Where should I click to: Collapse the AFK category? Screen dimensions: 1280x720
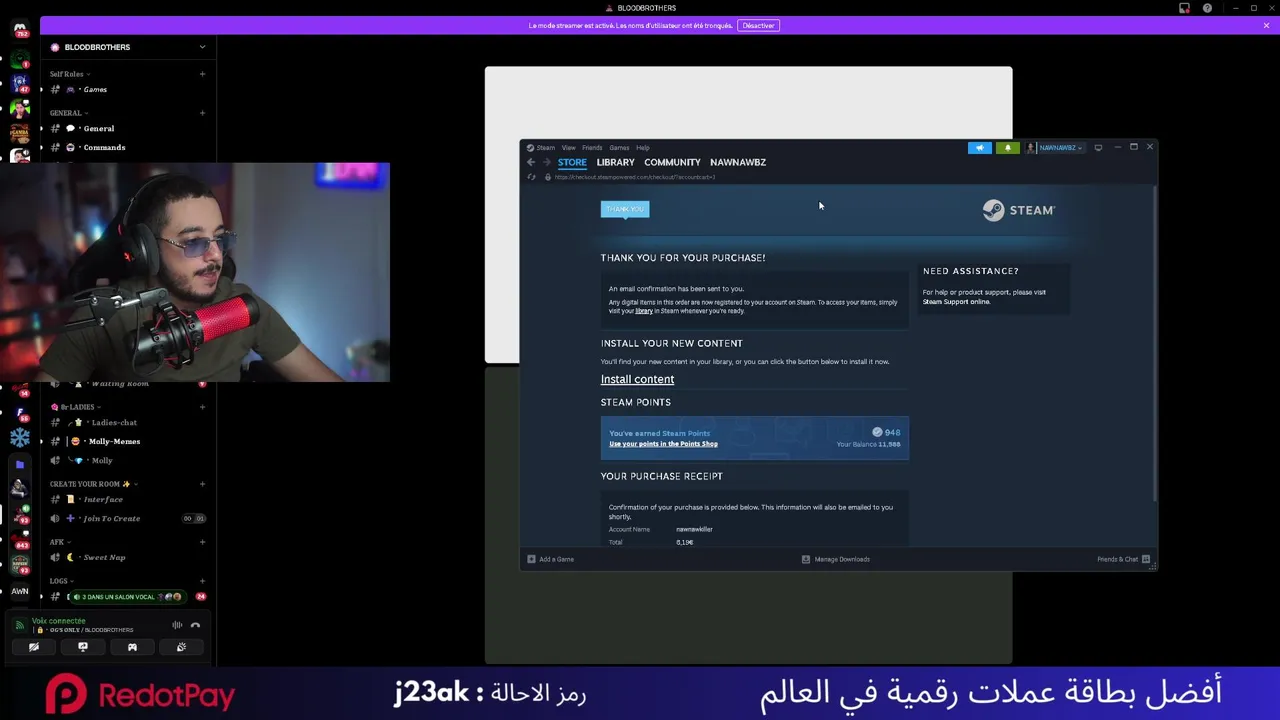(x=59, y=542)
